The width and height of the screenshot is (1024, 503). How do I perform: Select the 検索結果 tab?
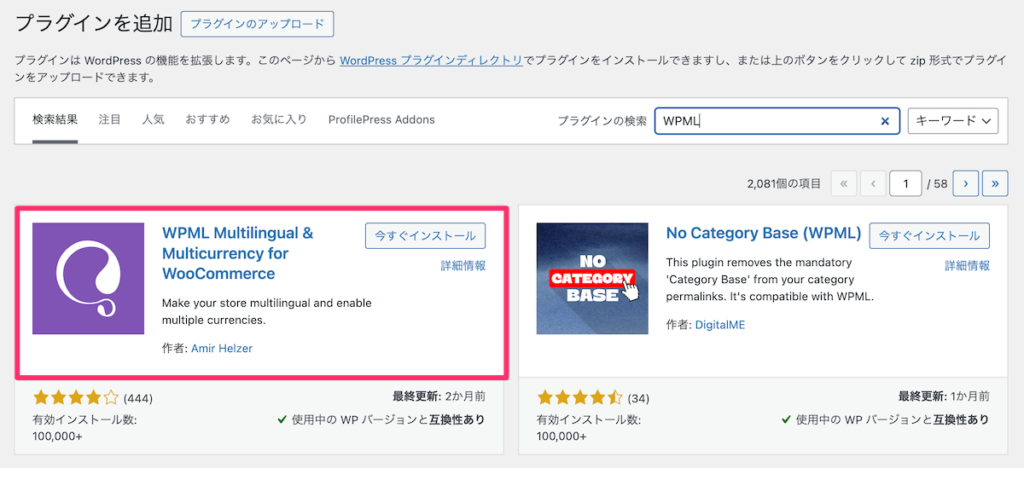tap(55, 120)
